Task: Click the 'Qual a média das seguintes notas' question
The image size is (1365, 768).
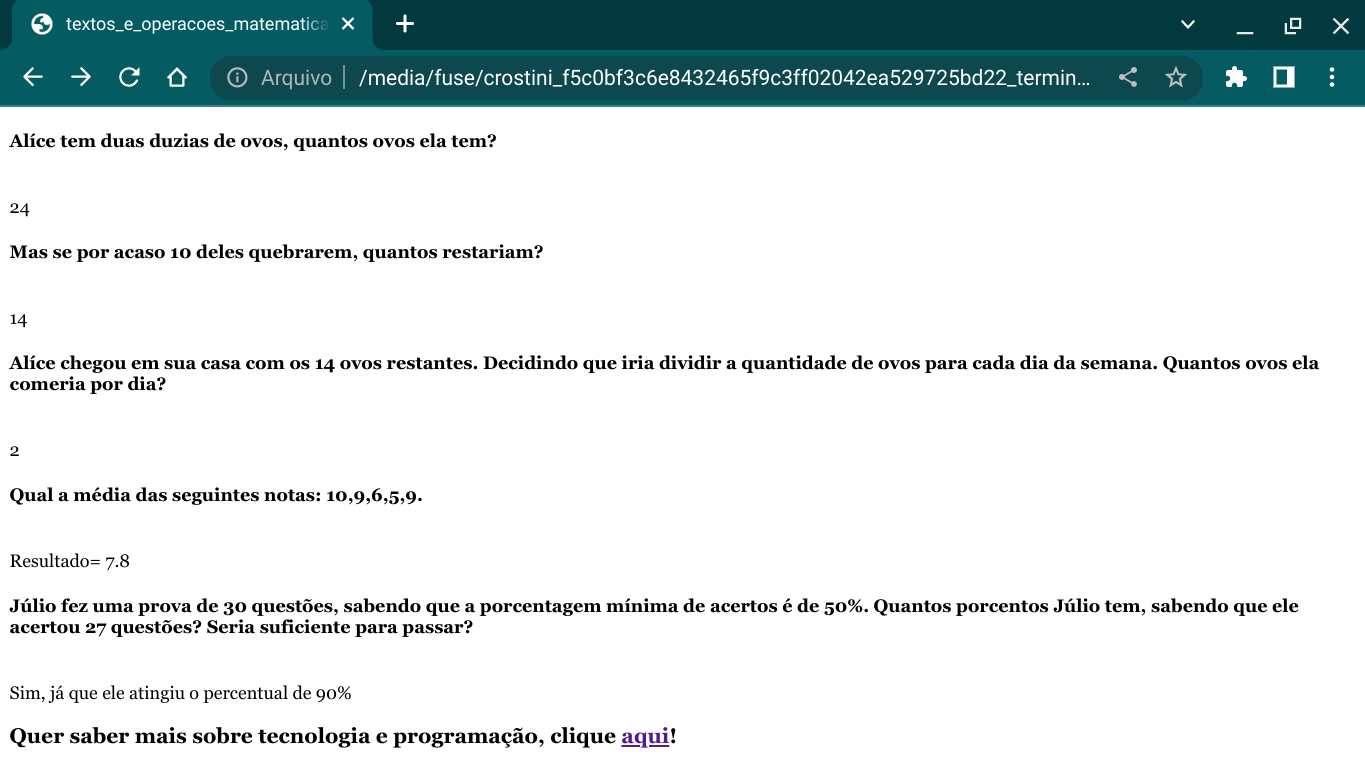Action: coord(216,495)
